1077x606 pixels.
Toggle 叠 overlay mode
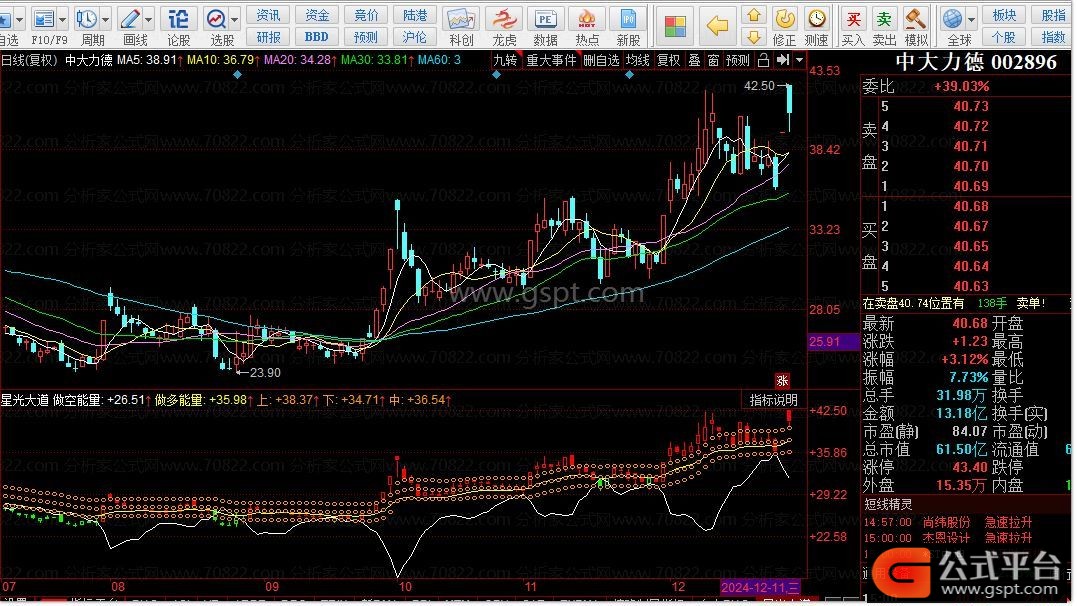click(x=694, y=60)
